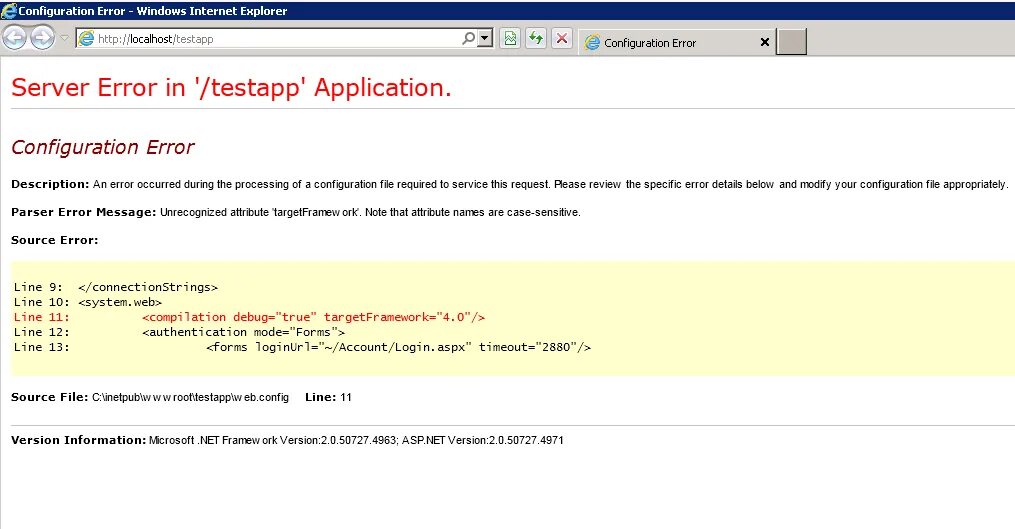Click the page icon in the address bar
The width and height of the screenshot is (1015, 529).
pos(86,39)
